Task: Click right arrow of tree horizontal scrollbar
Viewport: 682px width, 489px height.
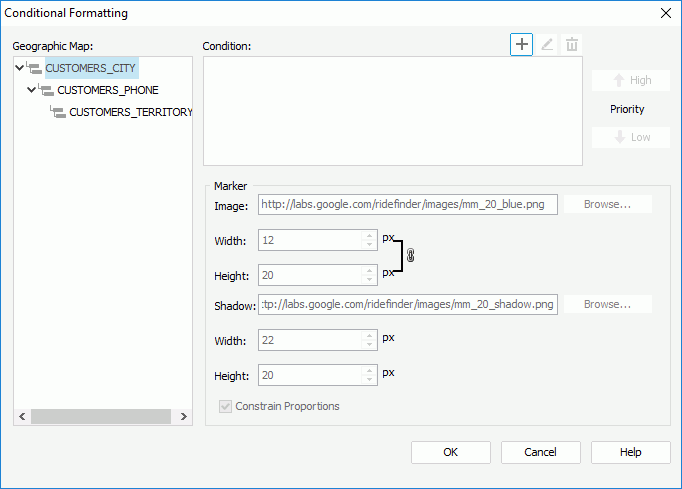Action: point(184,416)
